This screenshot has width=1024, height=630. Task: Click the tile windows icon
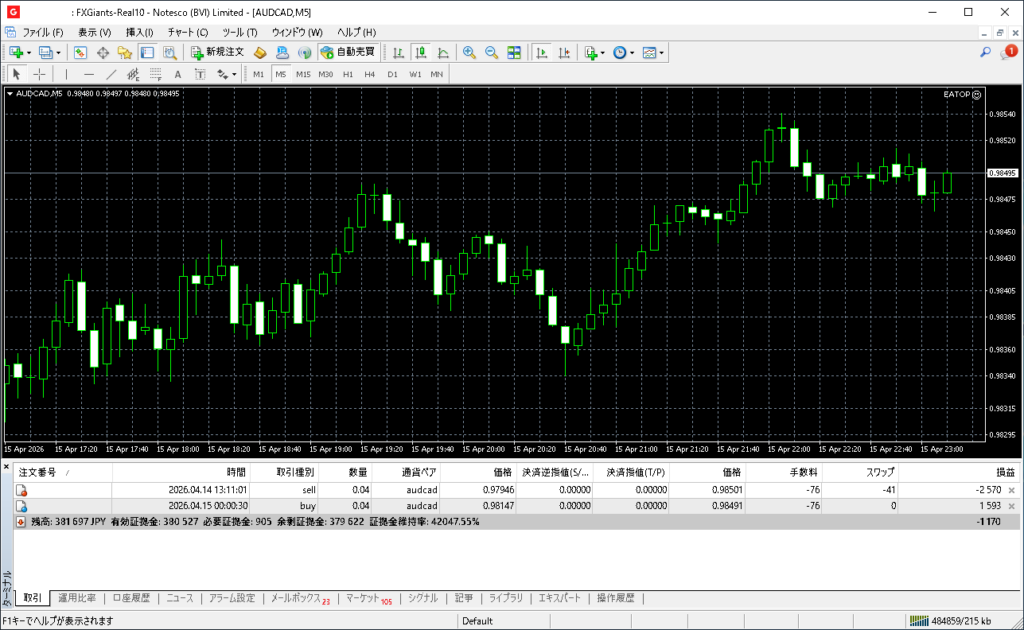point(514,52)
